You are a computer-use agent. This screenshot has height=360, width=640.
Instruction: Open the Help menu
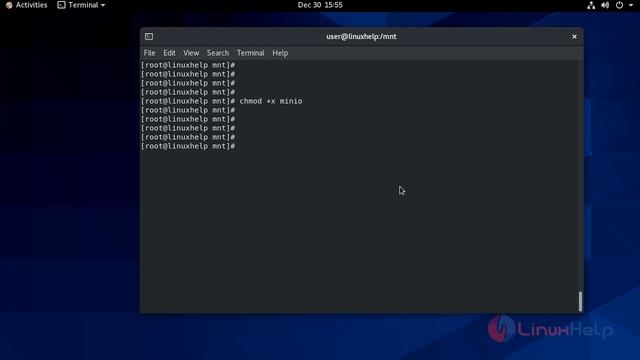(x=280, y=53)
